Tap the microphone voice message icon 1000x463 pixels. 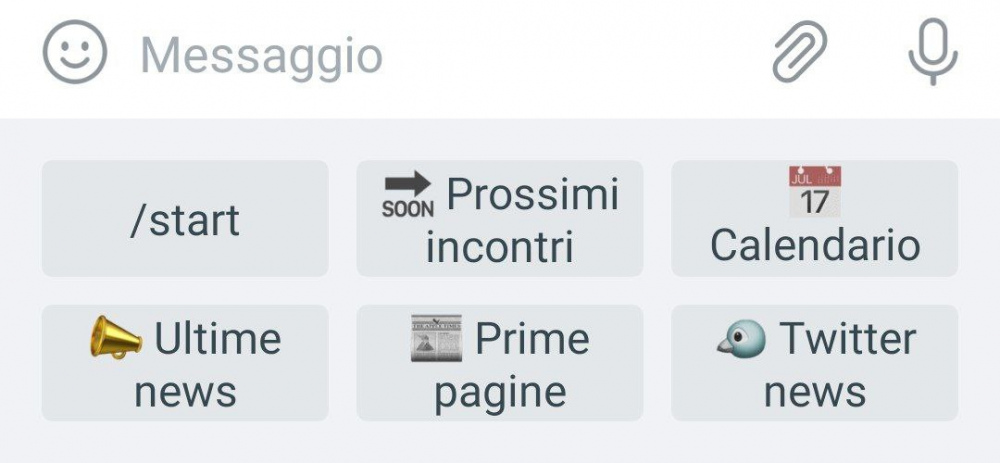[932, 54]
